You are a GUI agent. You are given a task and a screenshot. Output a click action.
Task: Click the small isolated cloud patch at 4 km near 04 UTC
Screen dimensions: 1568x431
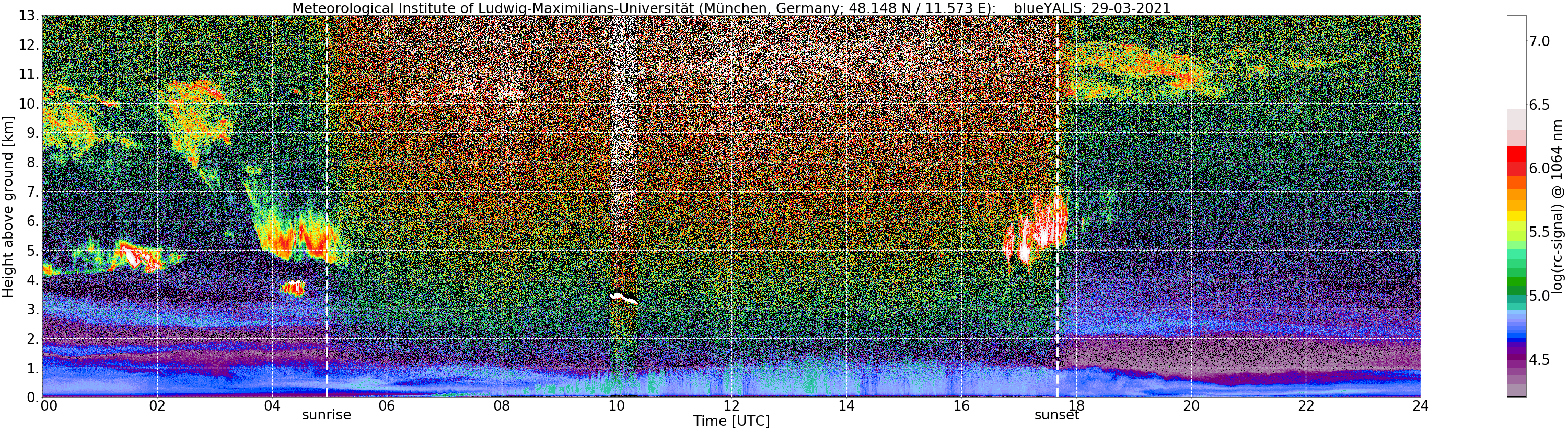(293, 288)
